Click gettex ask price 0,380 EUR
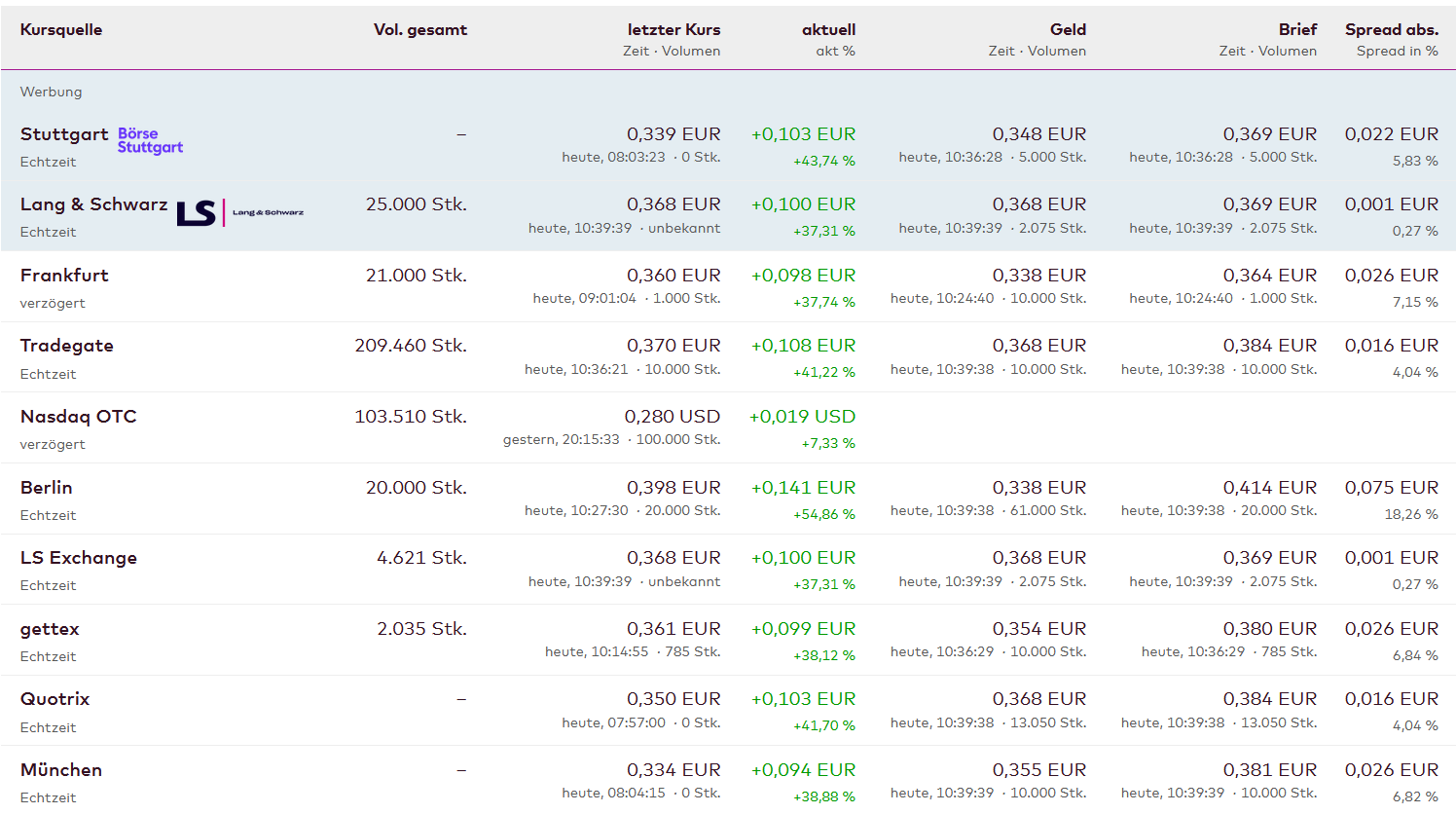The height and width of the screenshot is (814, 1456). click(x=1270, y=629)
